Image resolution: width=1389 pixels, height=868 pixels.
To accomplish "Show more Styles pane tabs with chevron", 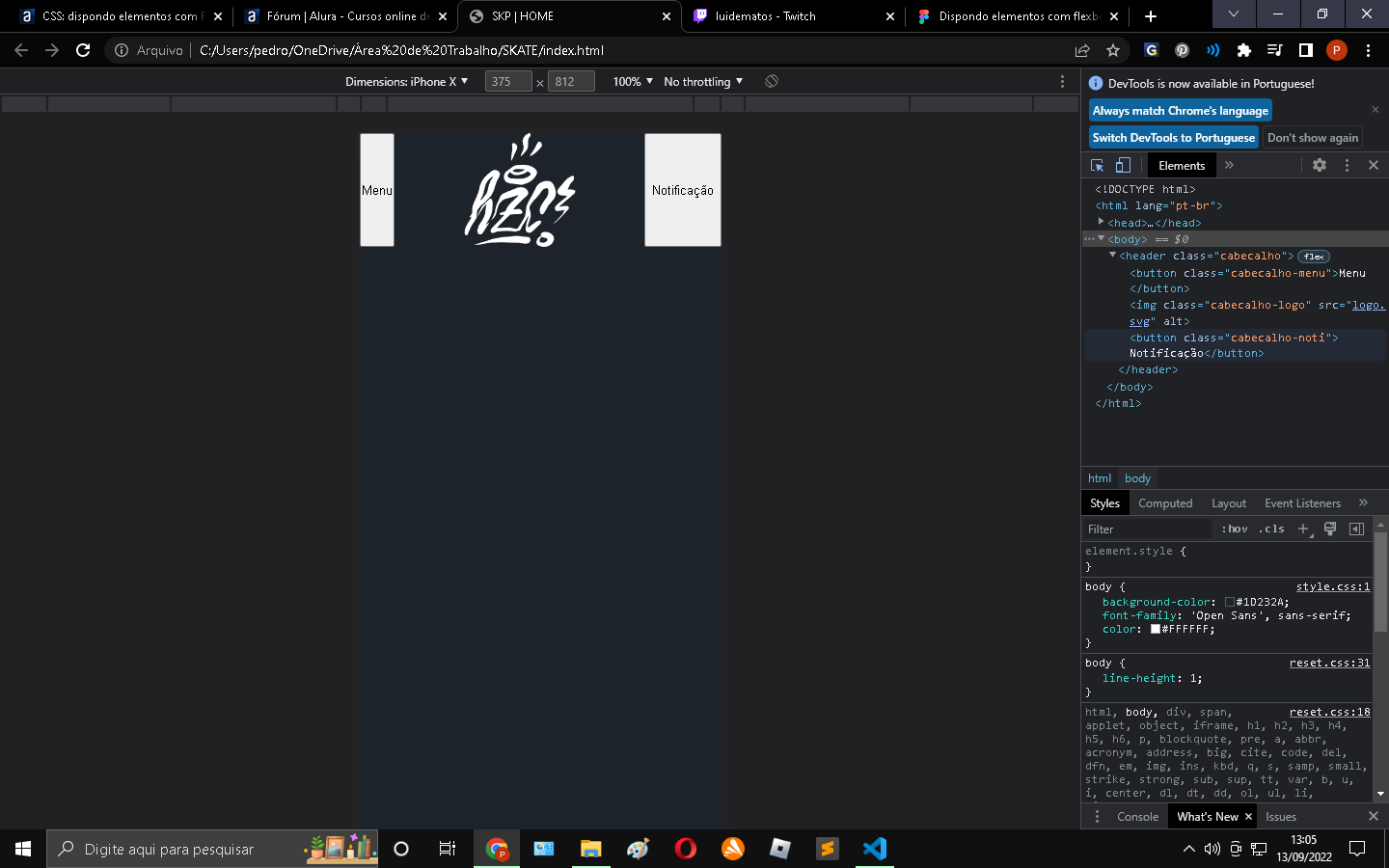I will [1363, 502].
